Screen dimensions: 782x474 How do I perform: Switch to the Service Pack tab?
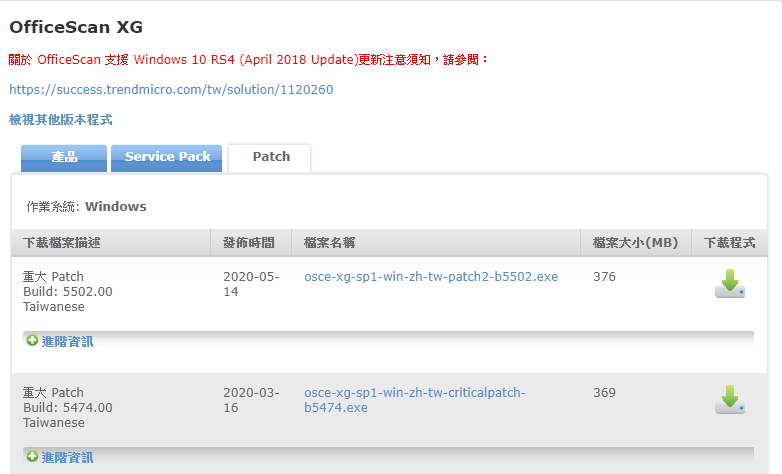(x=167, y=158)
